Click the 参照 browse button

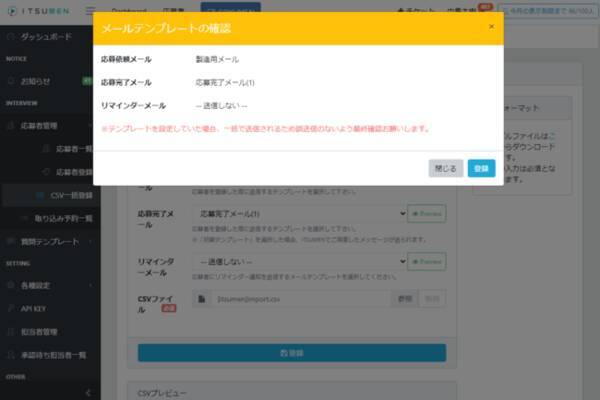405,299
